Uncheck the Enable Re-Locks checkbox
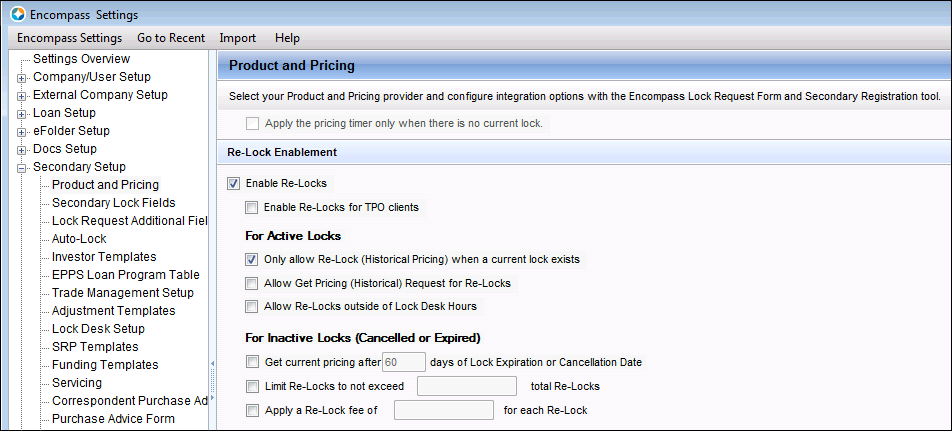Image resolution: width=952 pixels, height=431 pixels. click(233, 183)
